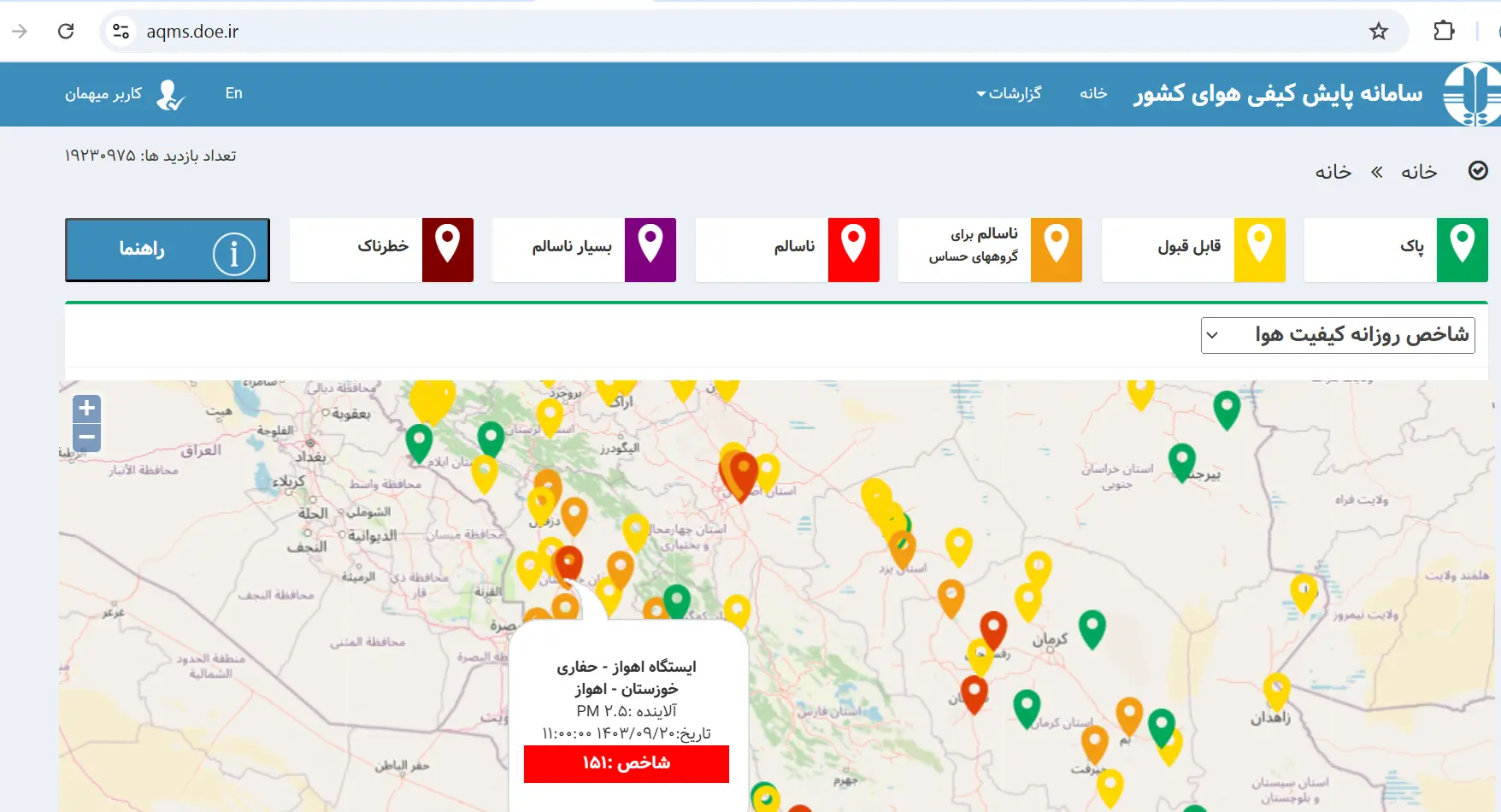
Task: Select the پاک clean legend card
Action: (1396, 250)
